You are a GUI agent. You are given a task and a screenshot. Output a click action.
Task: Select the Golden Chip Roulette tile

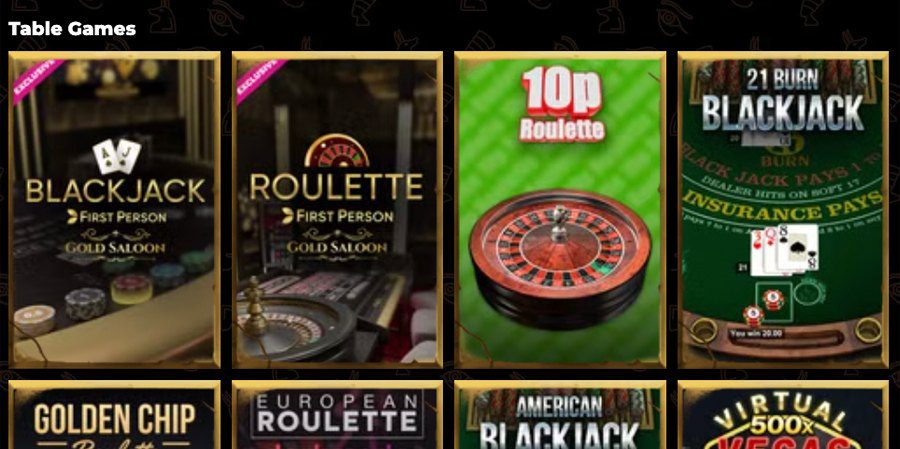[x=114, y=415]
